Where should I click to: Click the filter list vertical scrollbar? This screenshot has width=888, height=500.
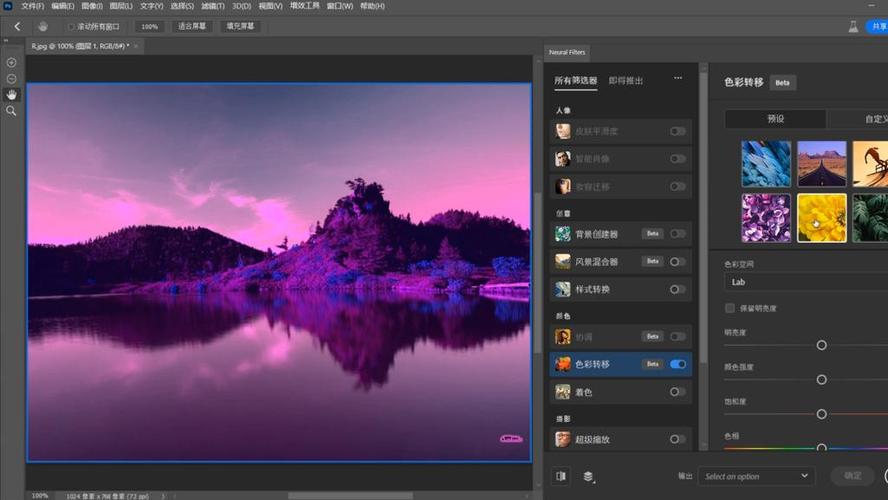703,215
